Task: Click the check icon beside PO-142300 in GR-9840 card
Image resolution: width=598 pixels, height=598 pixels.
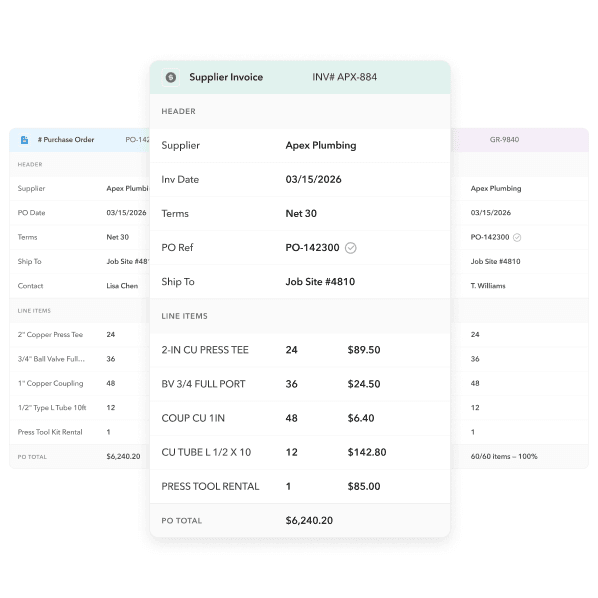Action: [517, 237]
